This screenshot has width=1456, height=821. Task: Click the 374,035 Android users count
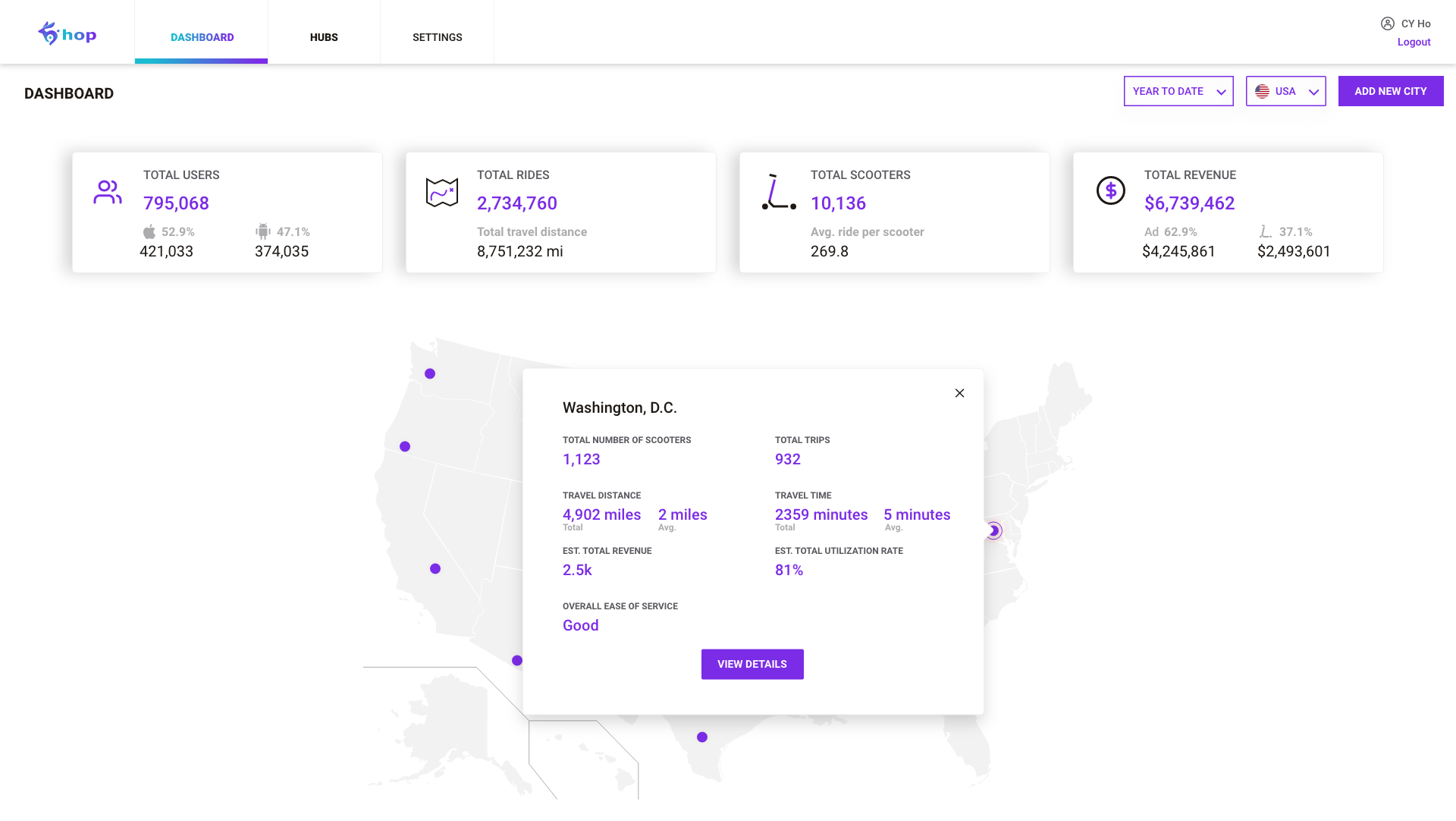coord(281,251)
